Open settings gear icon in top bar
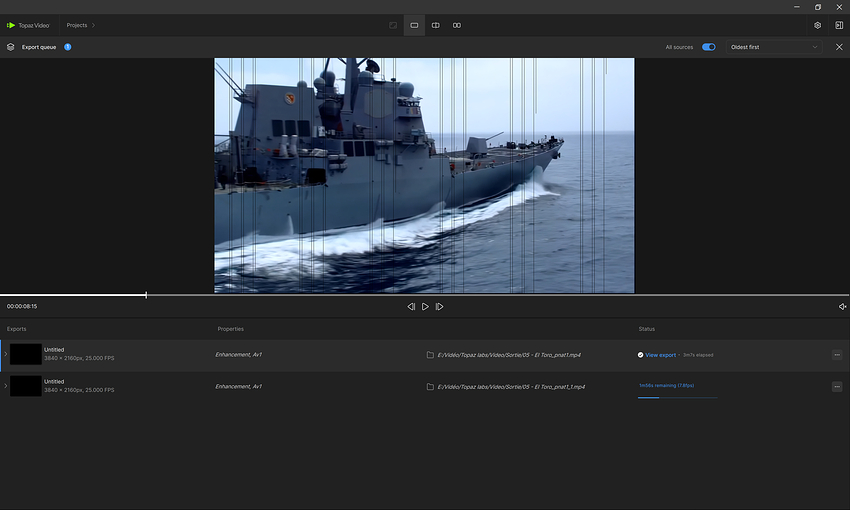The image size is (850, 510). [x=817, y=25]
